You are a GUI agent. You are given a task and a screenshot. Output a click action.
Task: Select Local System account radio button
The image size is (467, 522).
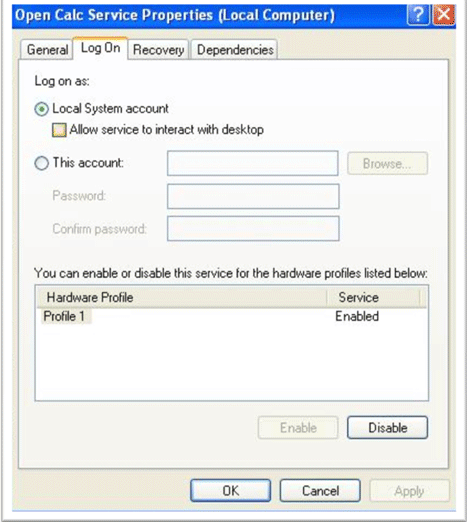pyautogui.click(x=42, y=109)
